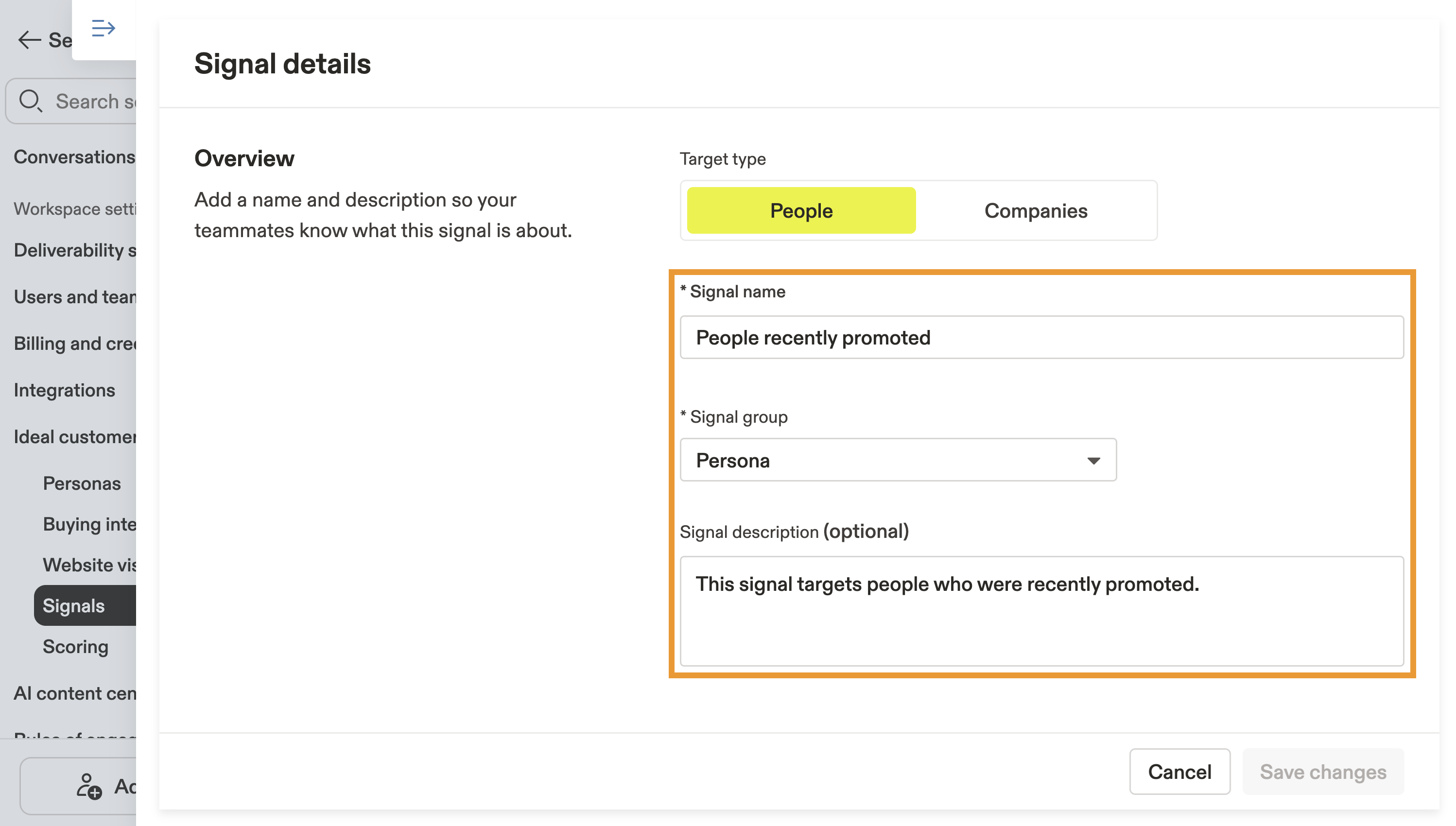
Task: Open AI content center item
Action: (x=74, y=693)
